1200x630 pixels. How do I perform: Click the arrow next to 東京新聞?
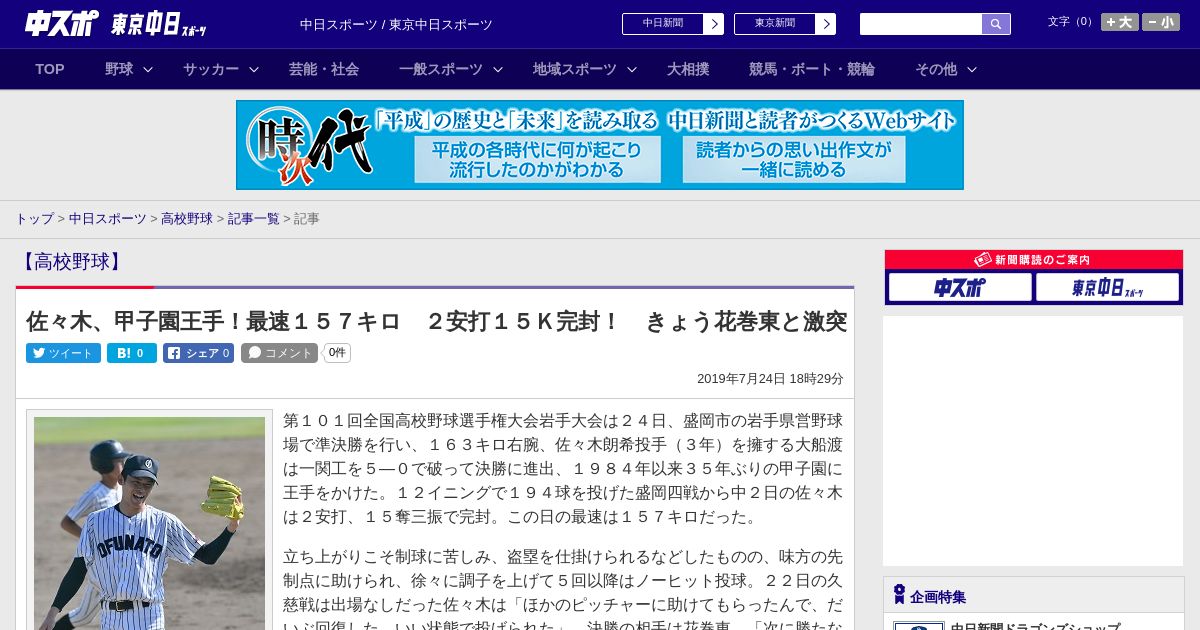(826, 24)
